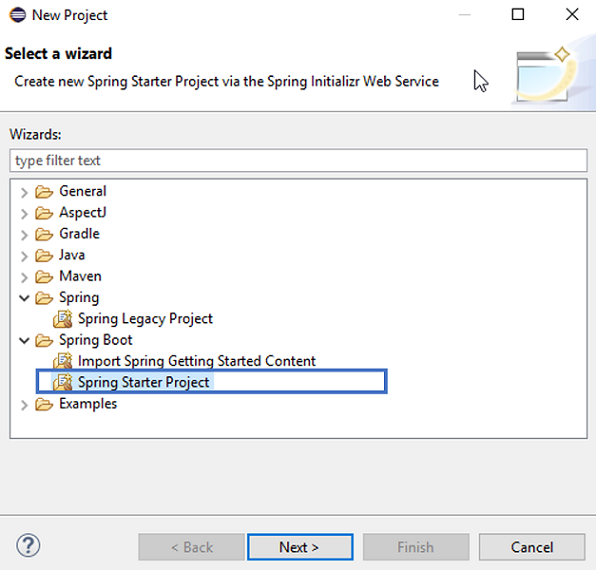The image size is (596, 570).
Task: Click the Spring Boot folder icon
Action: point(44,341)
